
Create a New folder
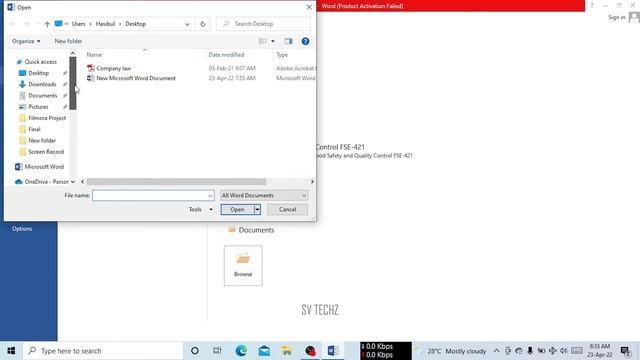point(68,41)
